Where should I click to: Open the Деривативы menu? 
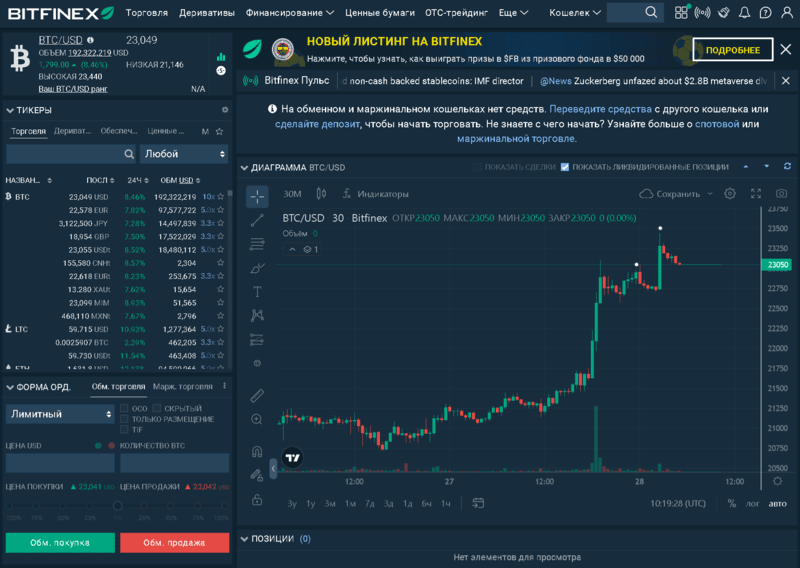[207, 13]
